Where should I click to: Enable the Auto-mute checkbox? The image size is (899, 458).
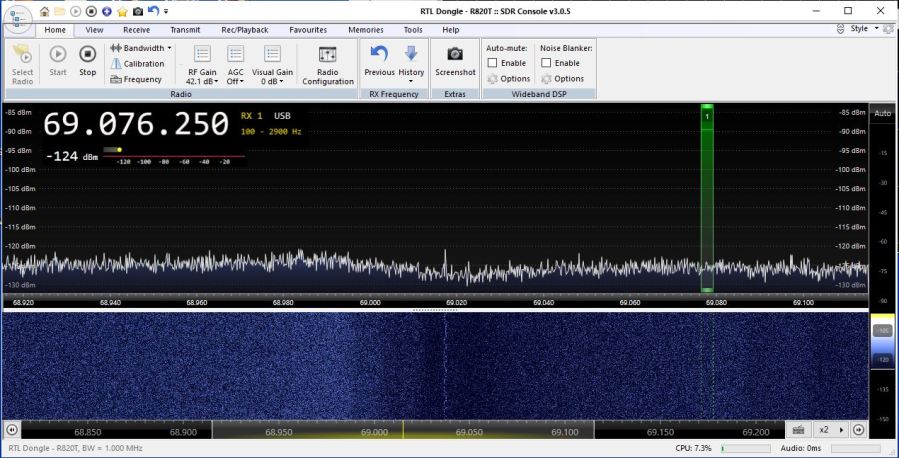pyautogui.click(x=492, y=63)
